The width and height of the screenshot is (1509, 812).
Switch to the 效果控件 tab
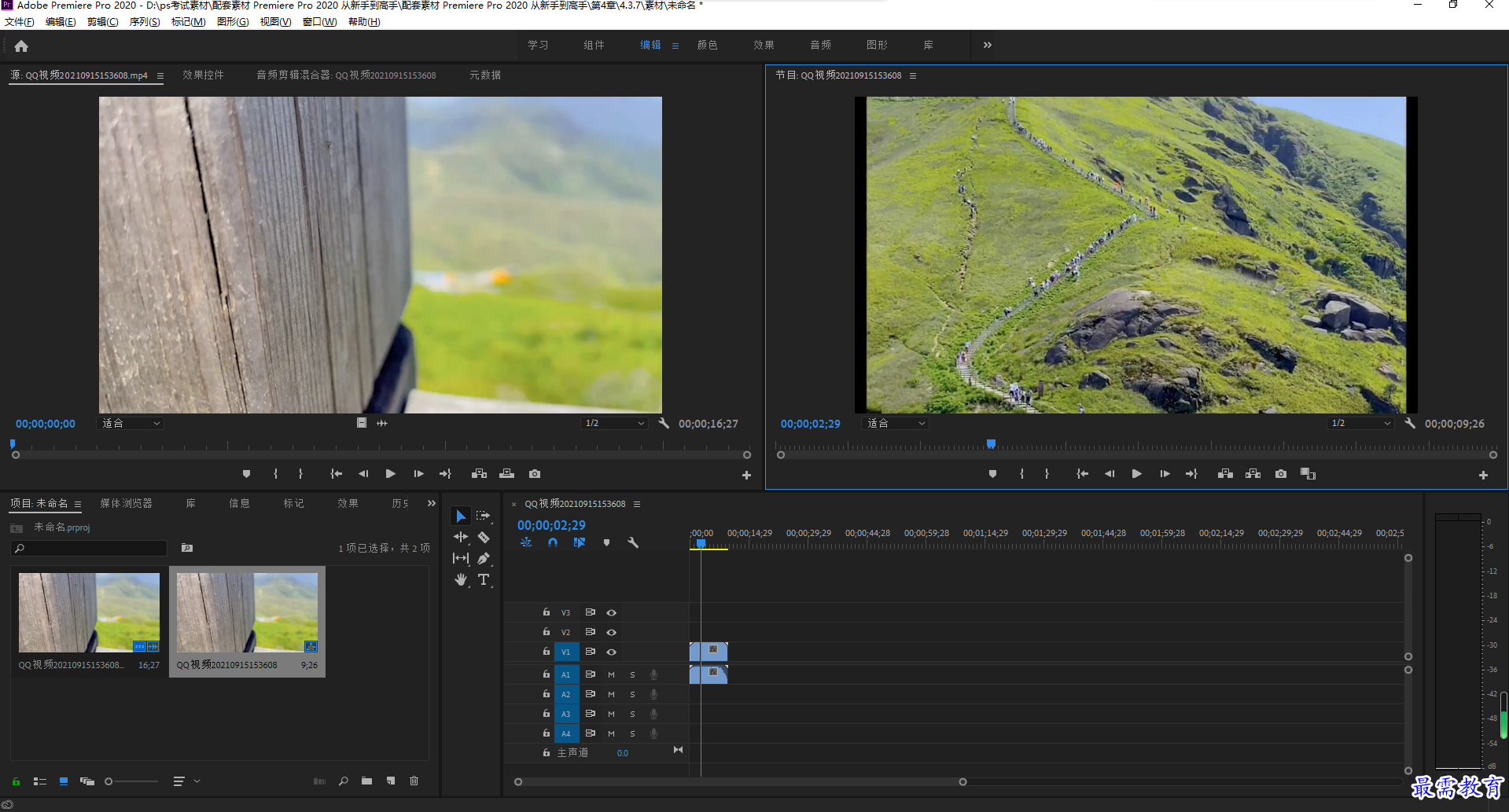click(x=203, y=75)
